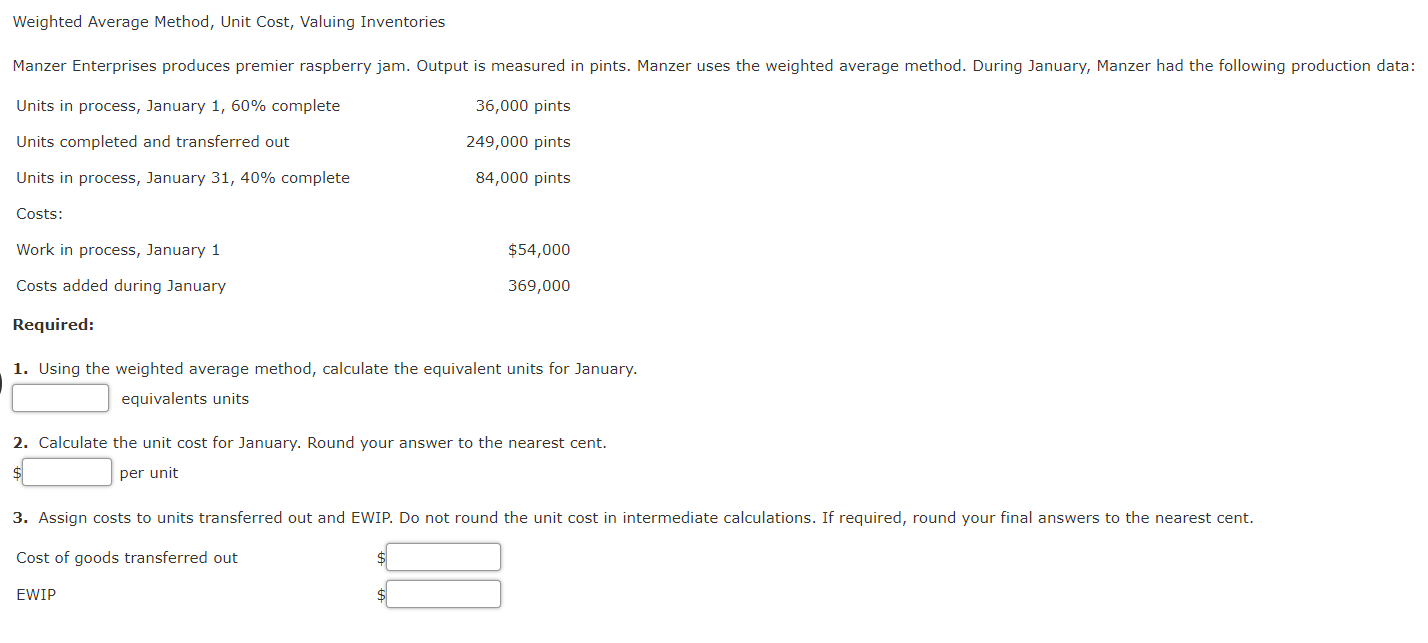Screen dimensions: 1428x643
Task: Click the 369,000 costs added value
Action: tap(540, 285)
